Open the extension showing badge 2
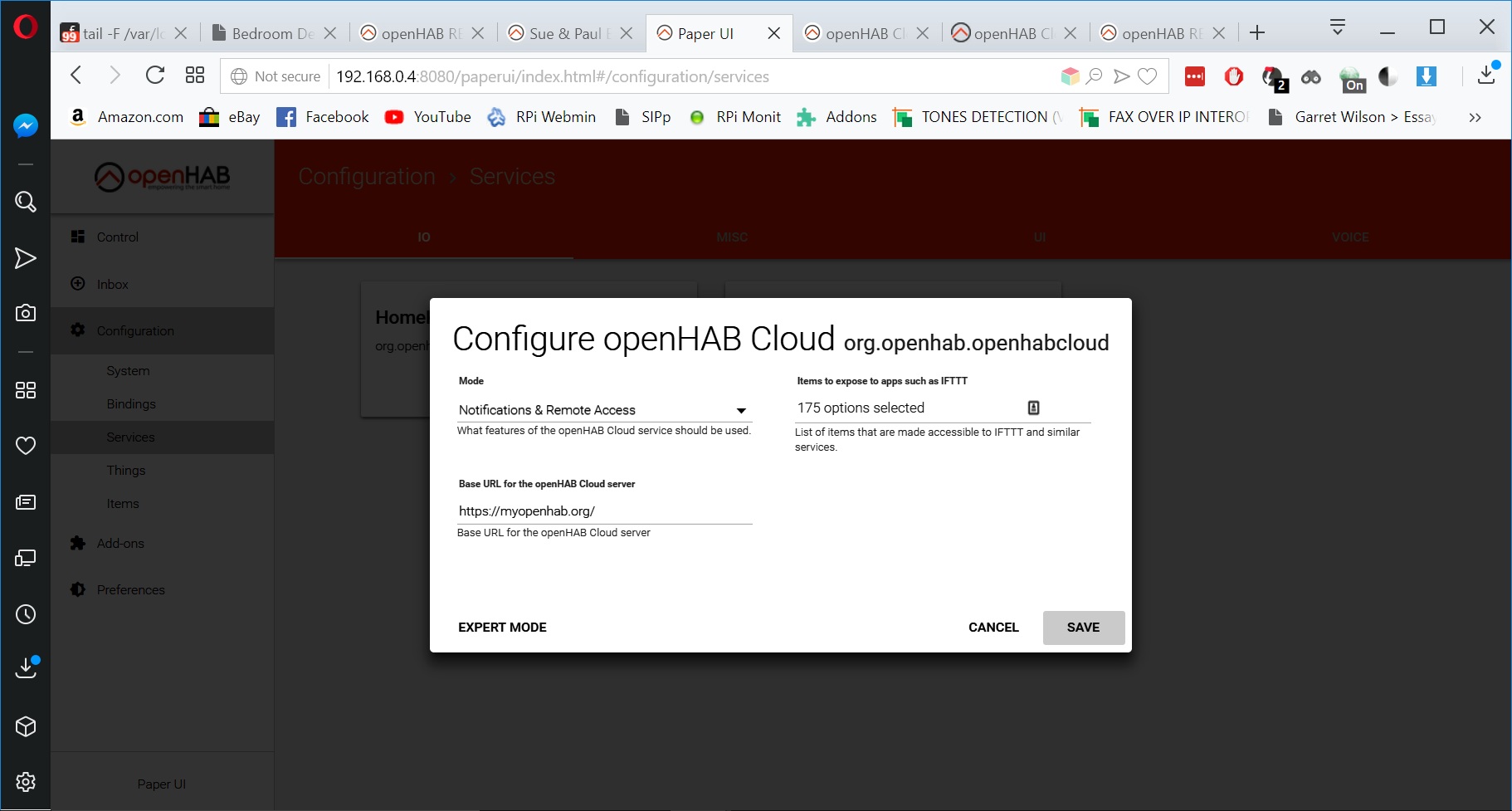This screenshot has width=1512, height=811. point(1274,78)
